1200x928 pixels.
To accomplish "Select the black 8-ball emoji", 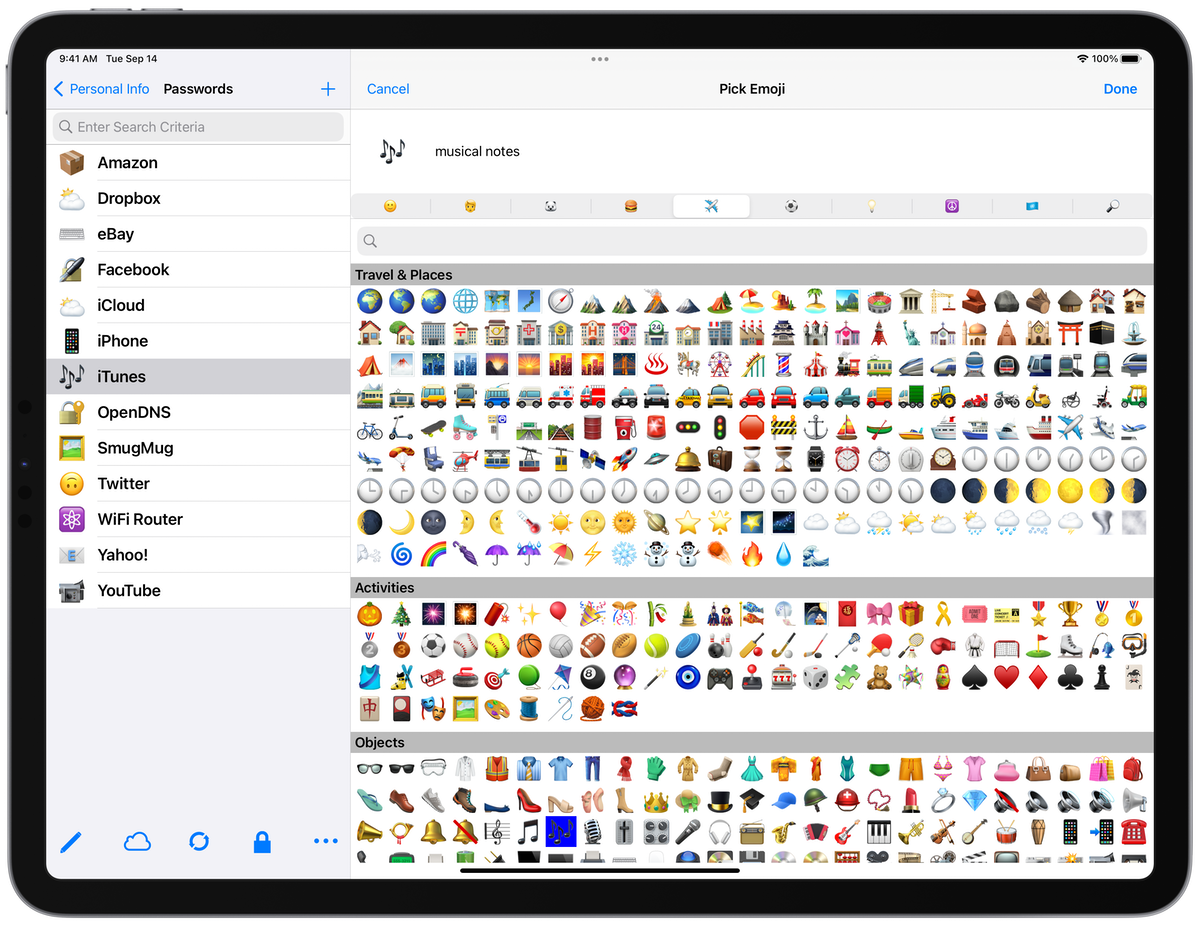I will 592,677.
